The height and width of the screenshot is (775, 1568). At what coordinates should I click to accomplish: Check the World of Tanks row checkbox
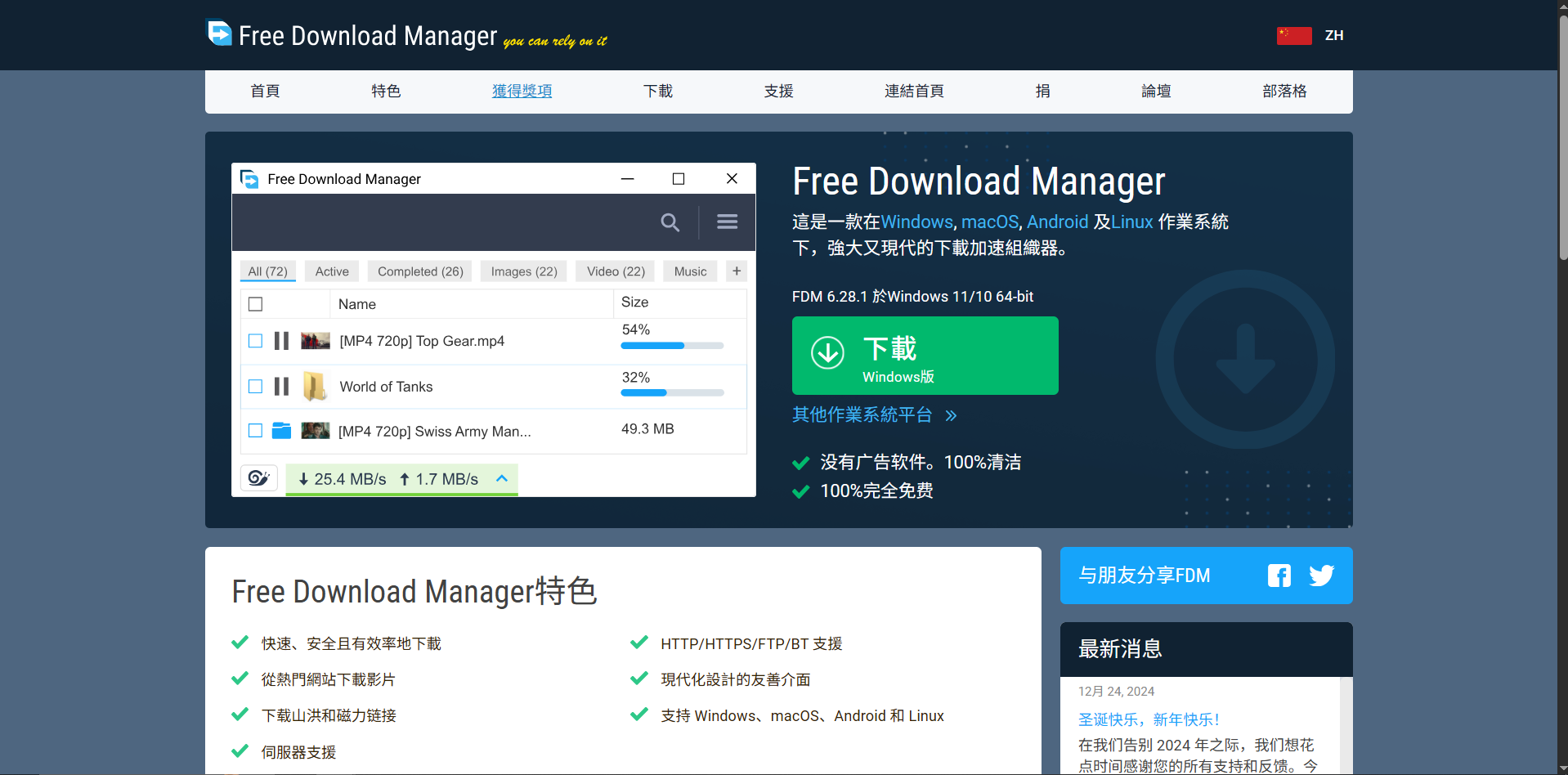pos(256,386)
